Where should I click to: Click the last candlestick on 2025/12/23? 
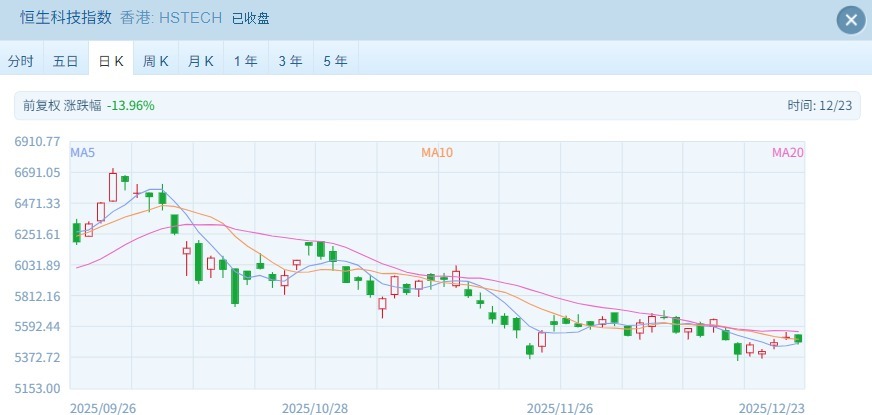coord(798,338)
